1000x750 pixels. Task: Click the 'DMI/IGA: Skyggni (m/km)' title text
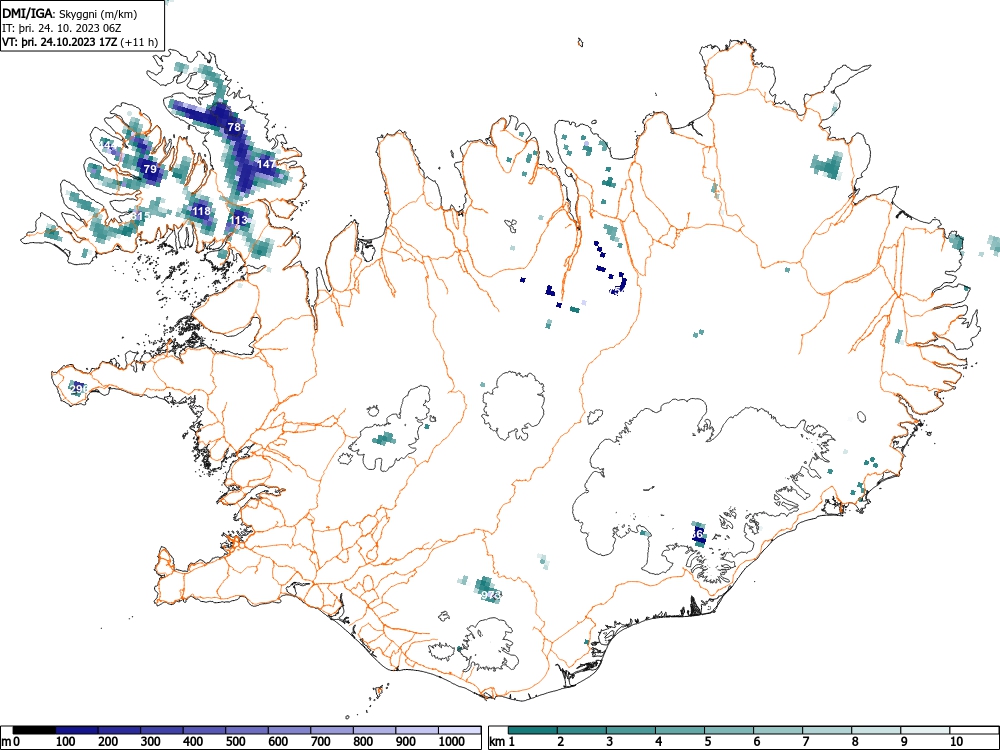click(x=70, y=13)
